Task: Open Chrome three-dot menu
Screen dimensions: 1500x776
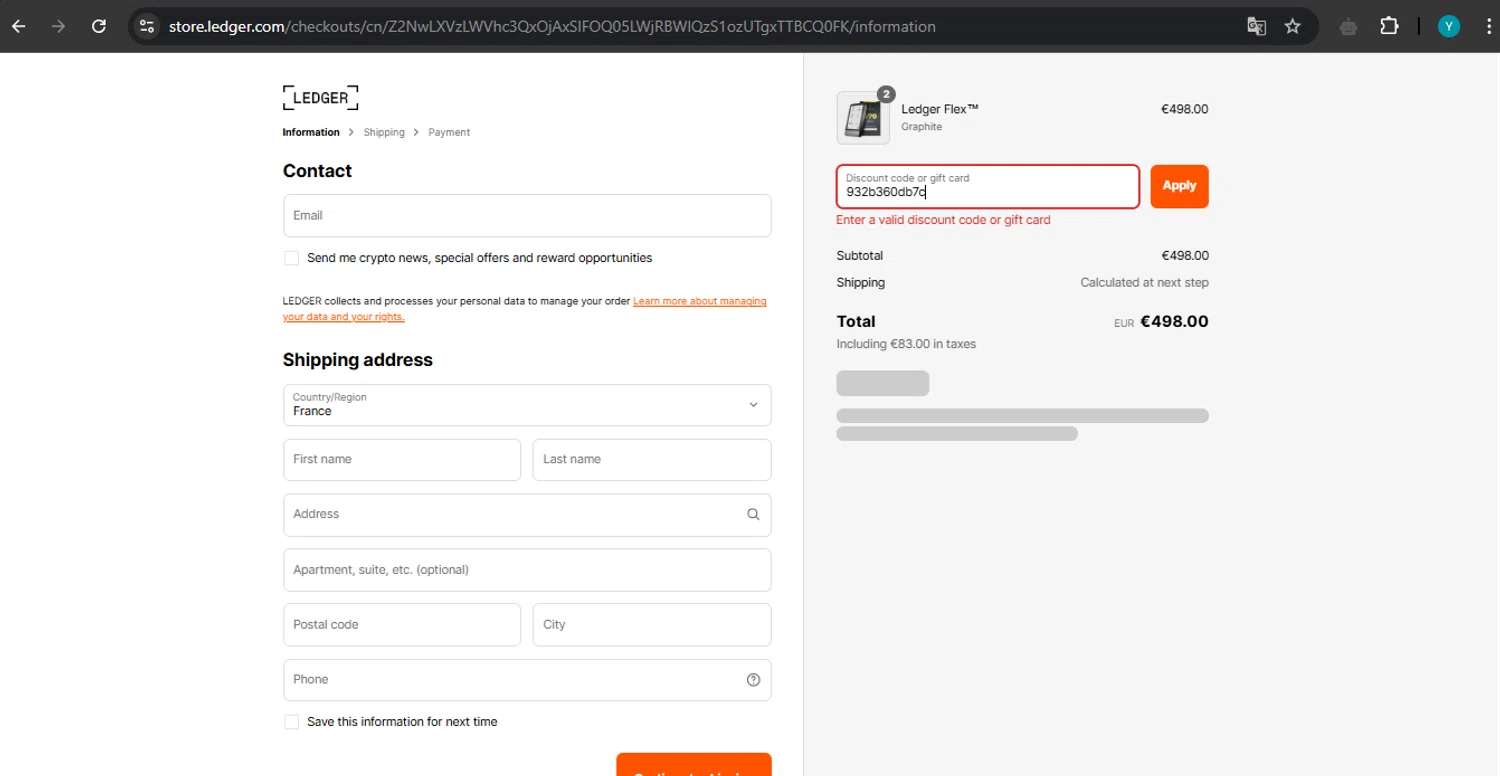Action: [x=1489, y=26]
